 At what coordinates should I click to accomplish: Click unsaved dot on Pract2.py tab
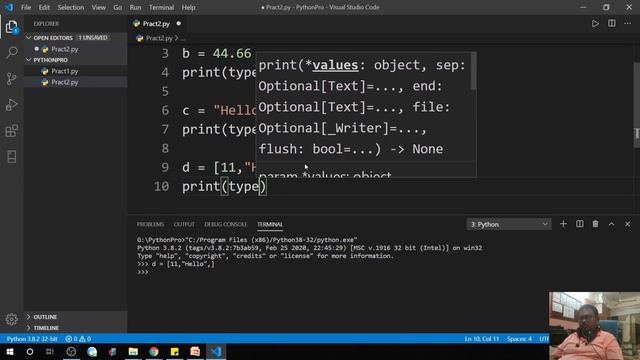[x=178, y=24]
